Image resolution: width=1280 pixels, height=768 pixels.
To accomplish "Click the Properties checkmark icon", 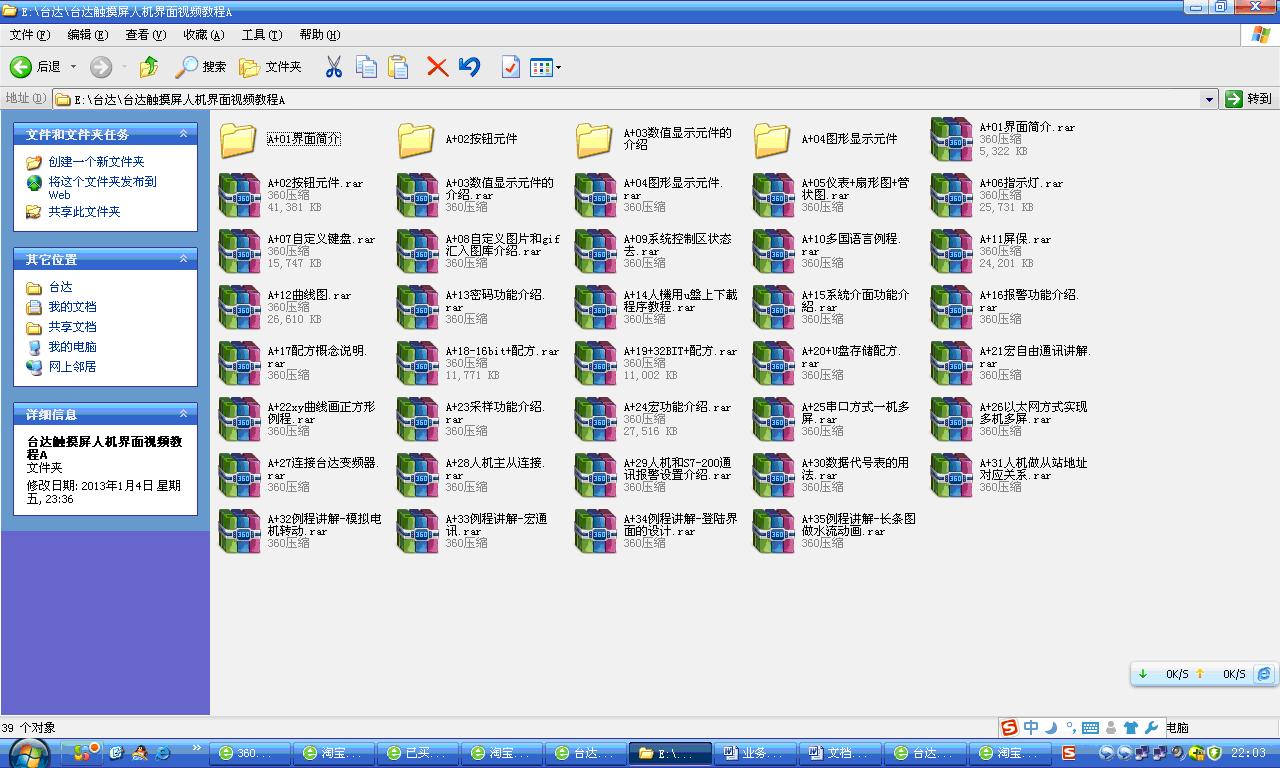I will coord(510,67).
